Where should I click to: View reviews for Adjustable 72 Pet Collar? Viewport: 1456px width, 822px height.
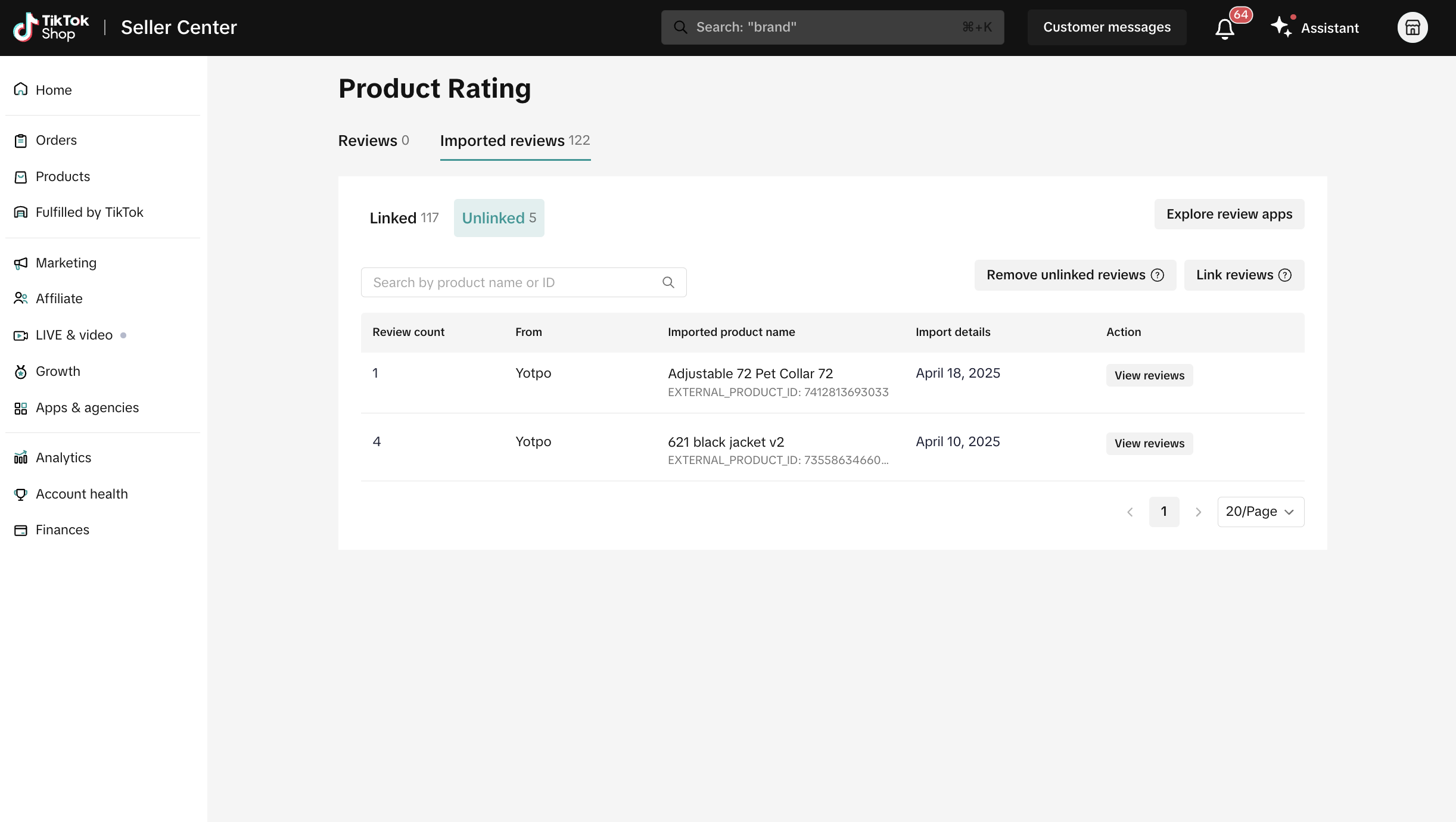pos(1149,375)
